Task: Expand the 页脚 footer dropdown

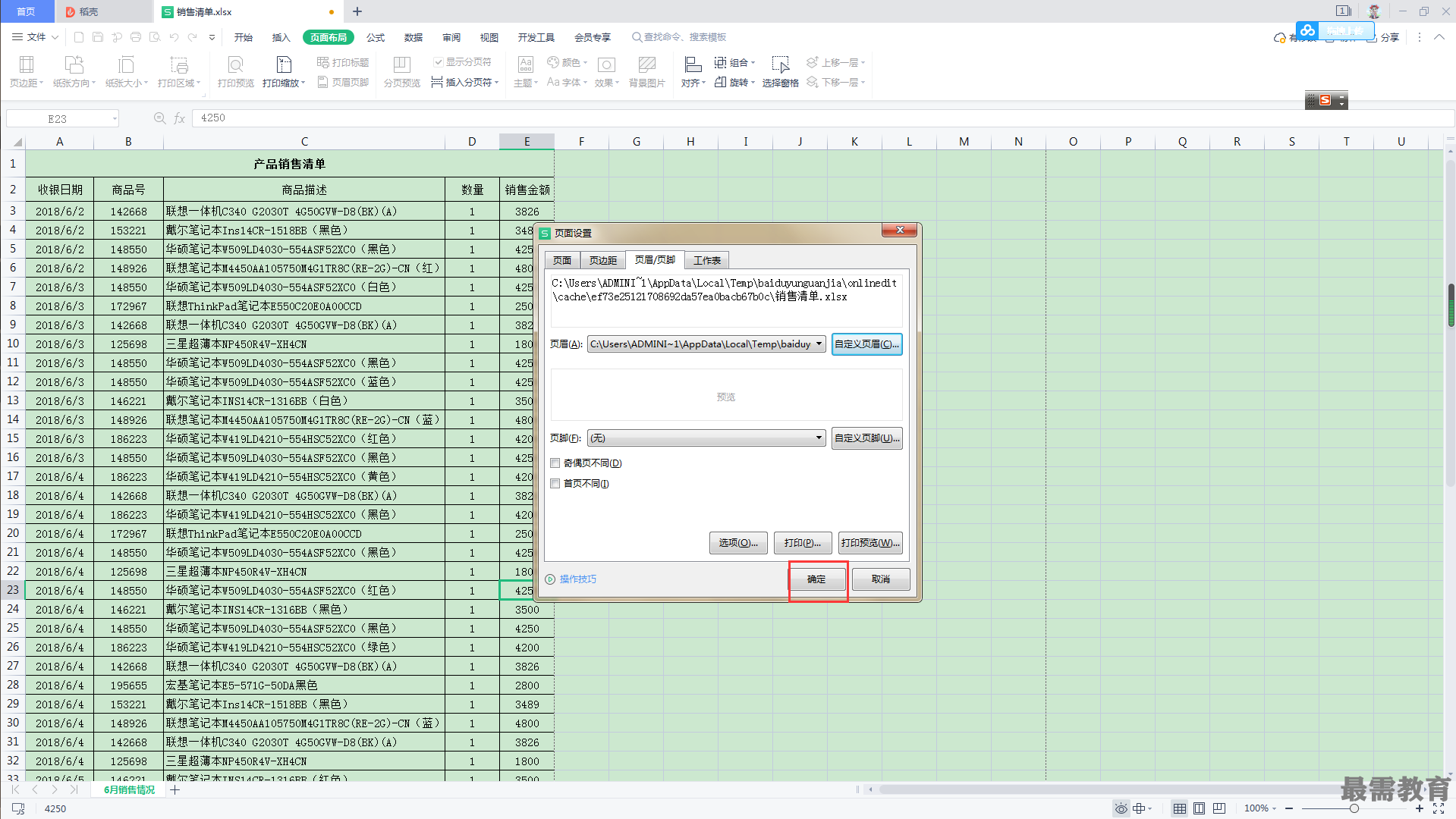Action: (819, 438)
